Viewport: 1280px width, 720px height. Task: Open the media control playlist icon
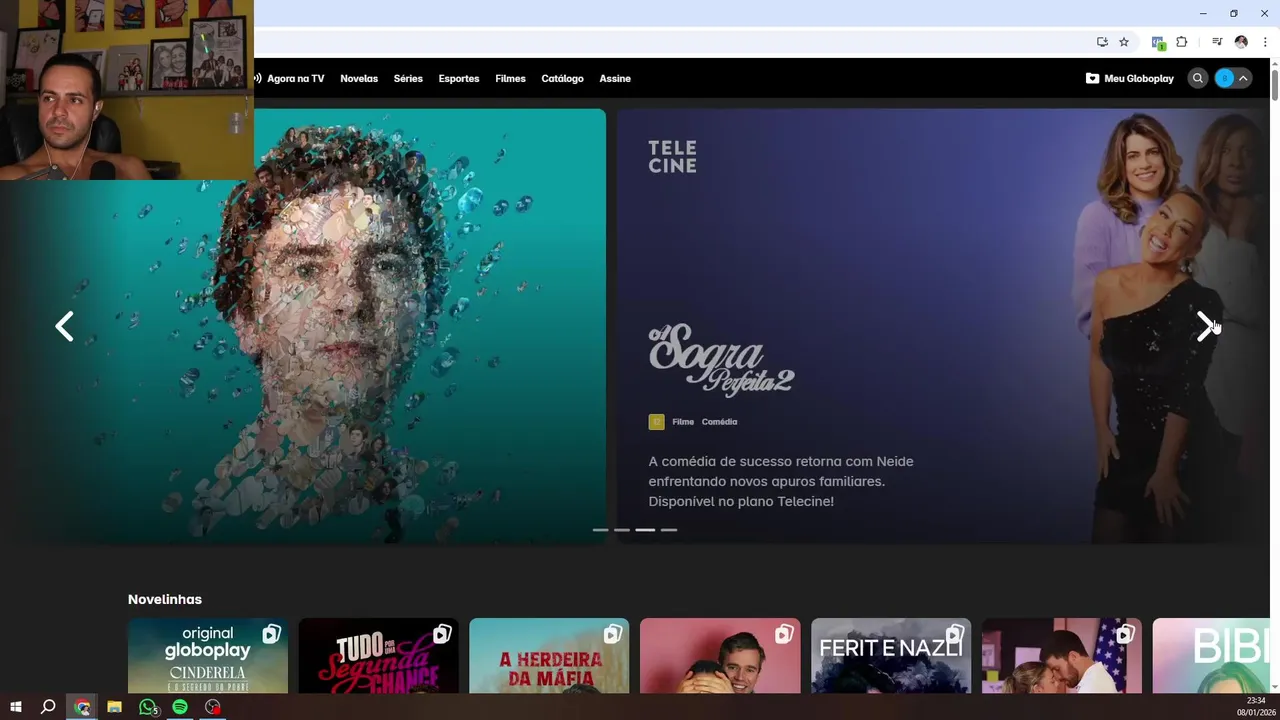coord(1217,42)
